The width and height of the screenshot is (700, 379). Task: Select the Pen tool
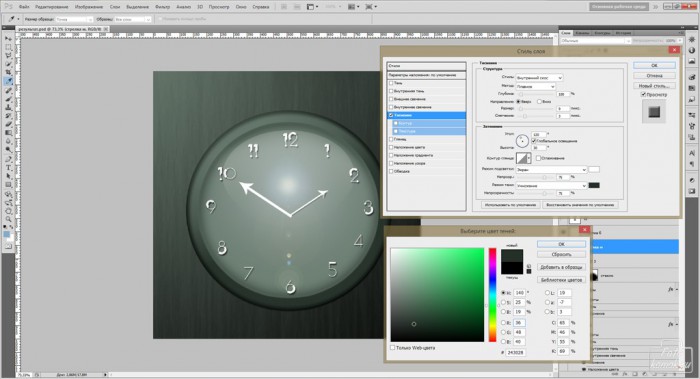click(8, 159)
